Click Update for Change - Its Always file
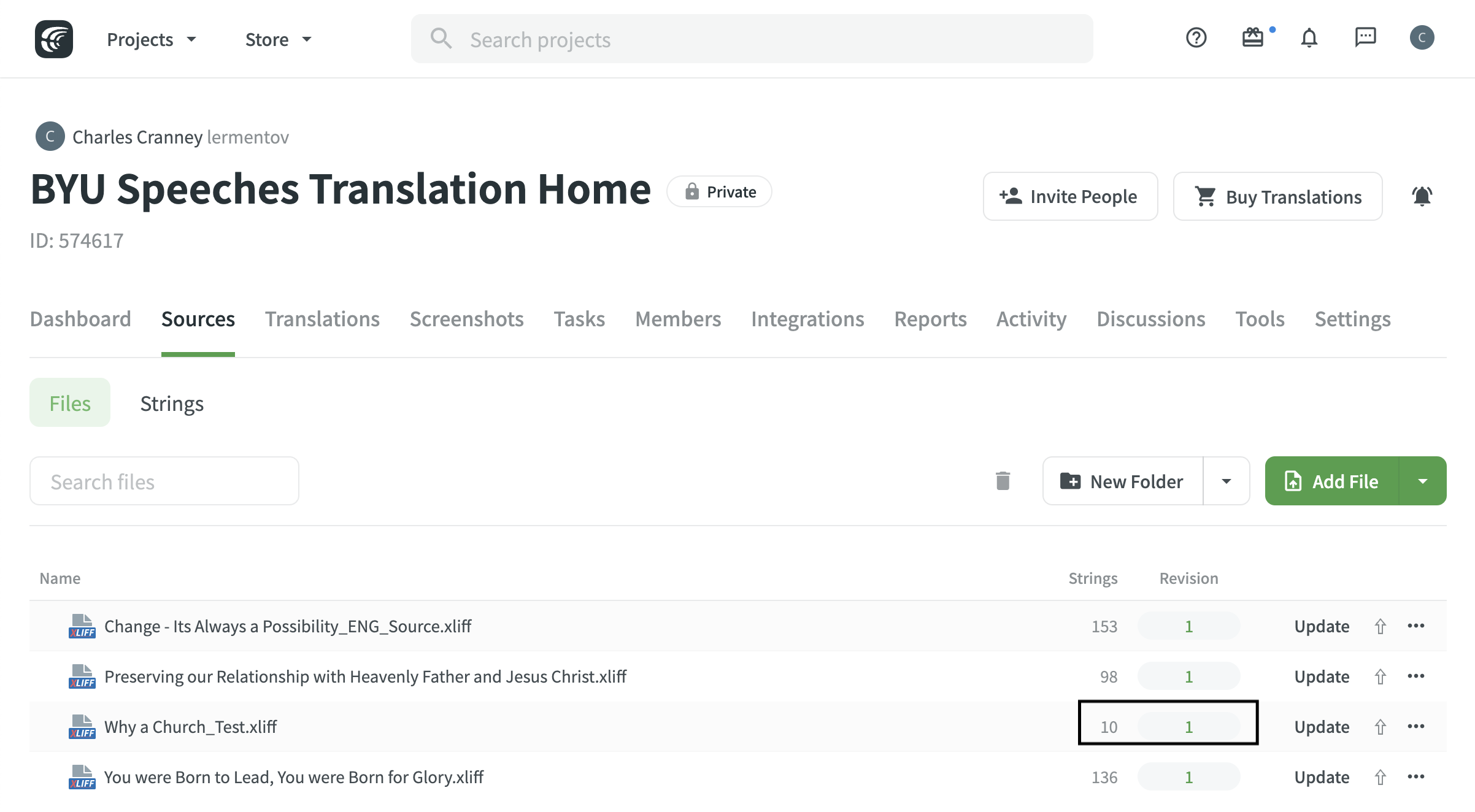This screenshot has width=1475, height=812. pos(1322,626)
